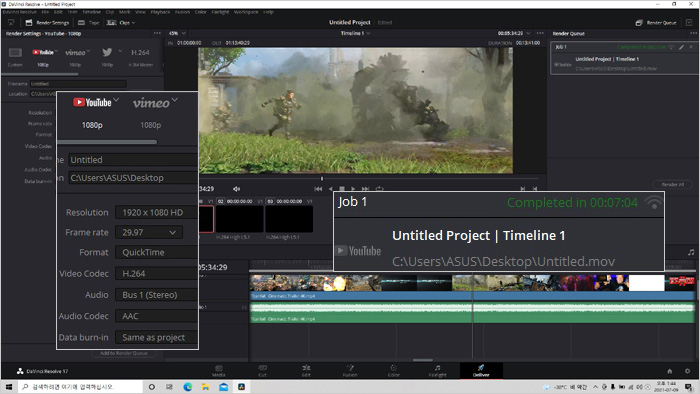Open Render Queue options menu (three dots)
700x394 pixels.
[x=693, y=33]
